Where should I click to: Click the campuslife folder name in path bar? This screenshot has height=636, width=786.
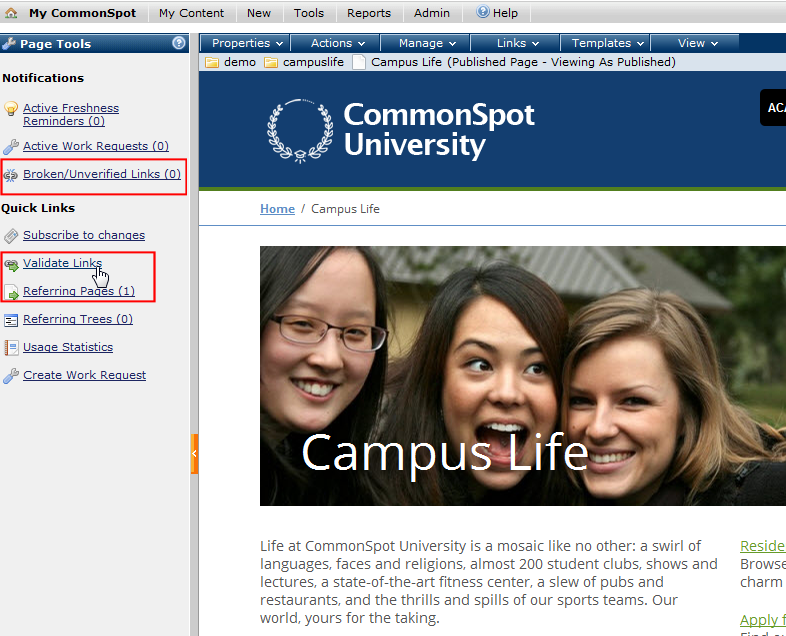point(313,62)
